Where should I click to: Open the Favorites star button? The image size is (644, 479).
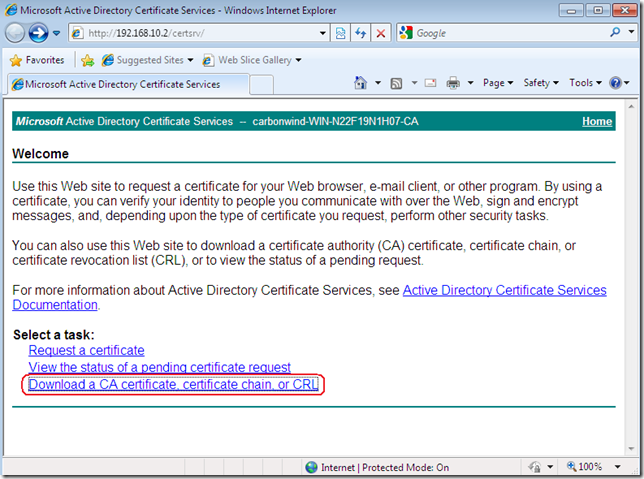37,60
